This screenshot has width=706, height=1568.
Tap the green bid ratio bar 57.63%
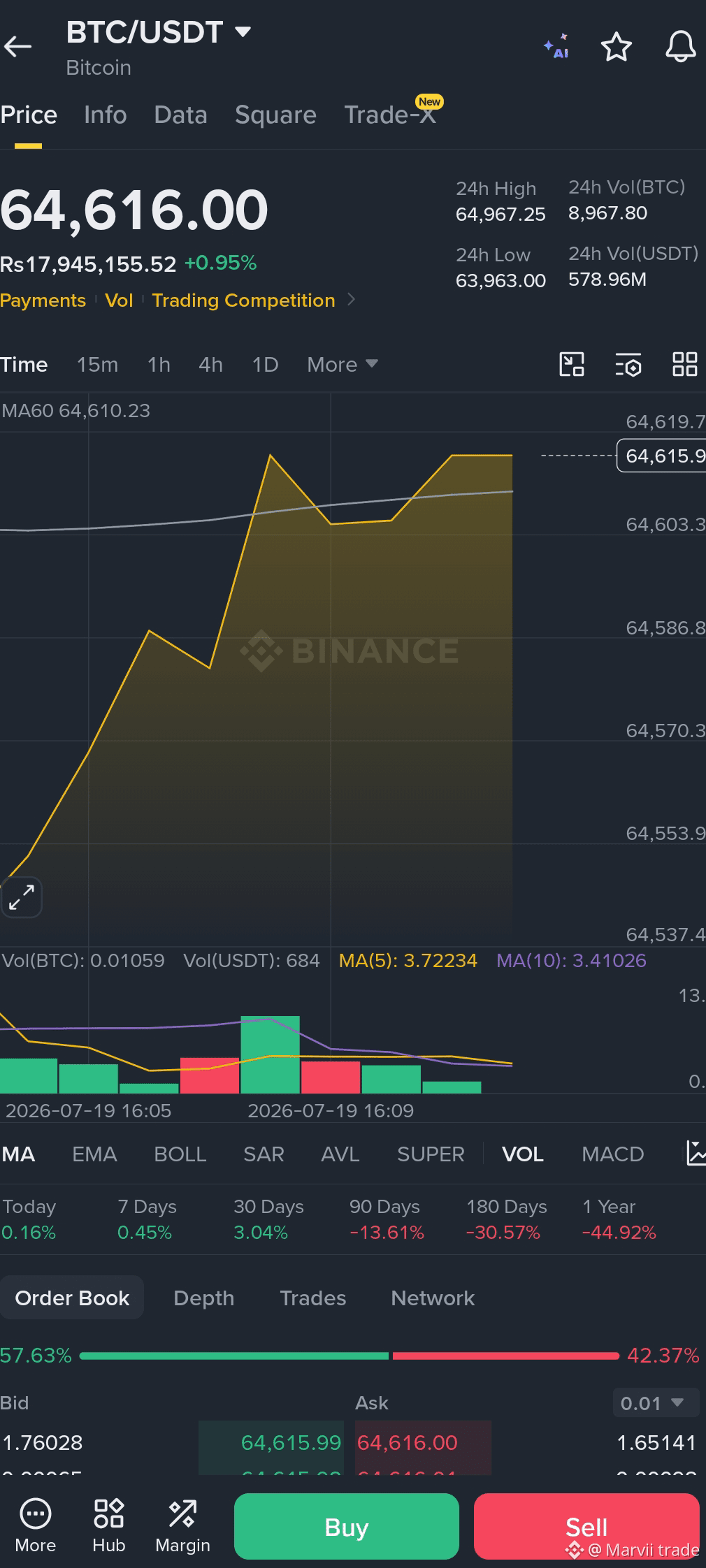234,1356
